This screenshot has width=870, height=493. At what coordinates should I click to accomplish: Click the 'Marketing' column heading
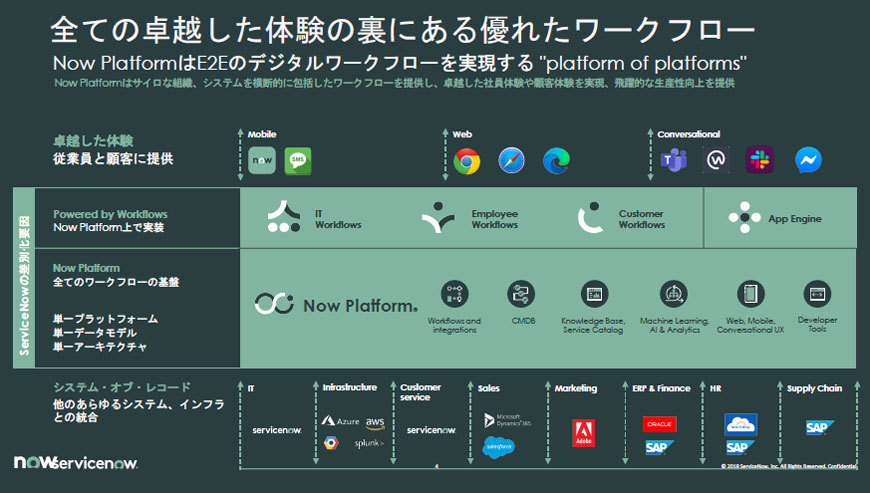[576, 388]
